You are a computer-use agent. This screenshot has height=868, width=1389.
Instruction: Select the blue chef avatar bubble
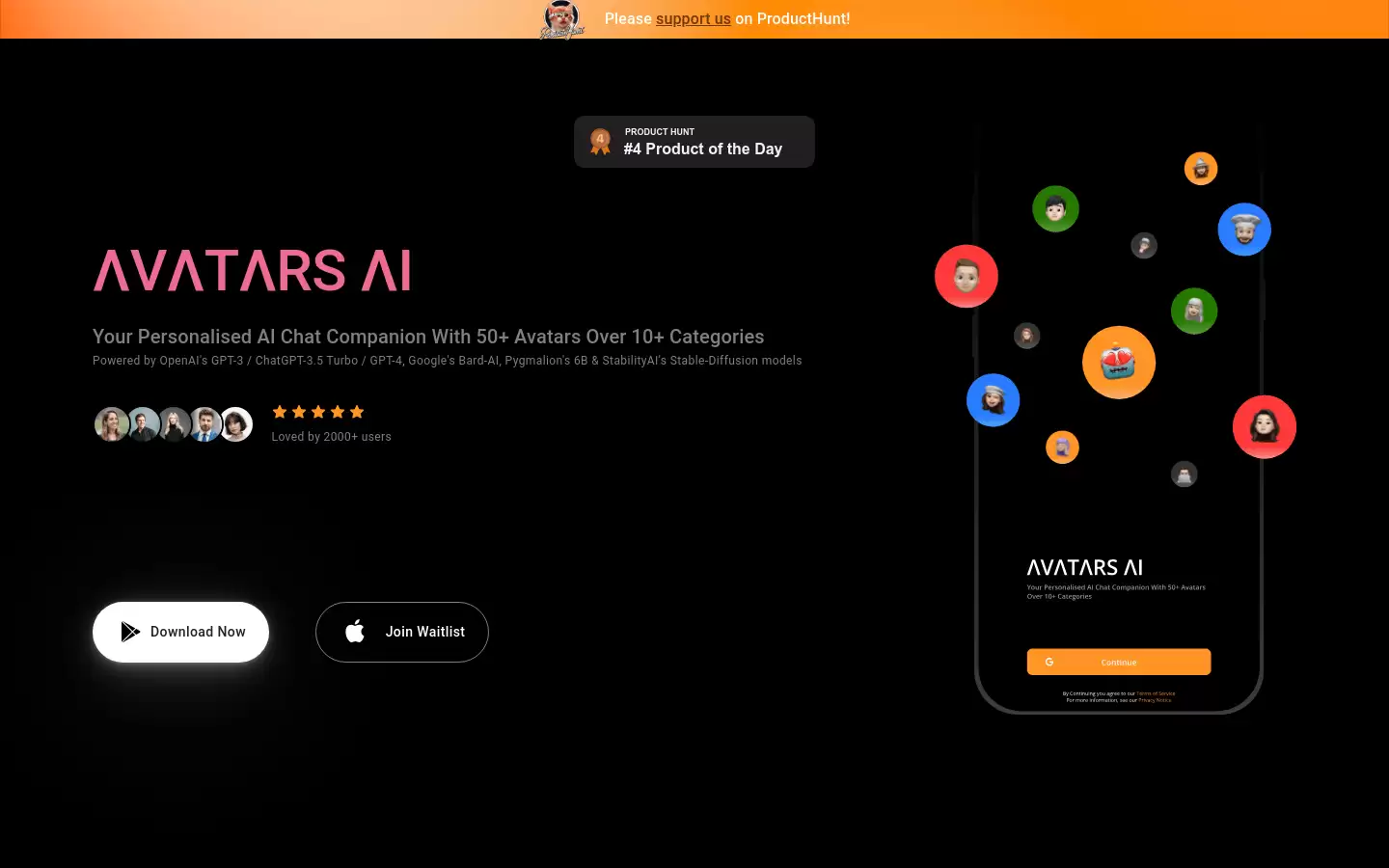(1244, 230)
